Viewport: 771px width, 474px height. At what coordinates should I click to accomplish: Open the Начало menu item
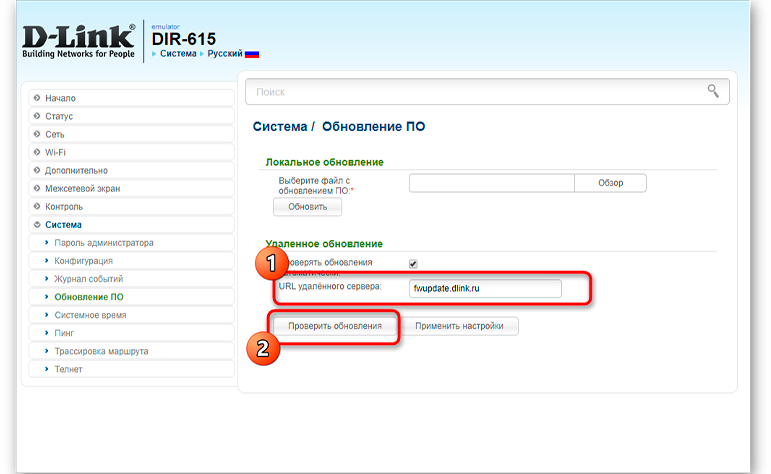[x=131, y=98]
